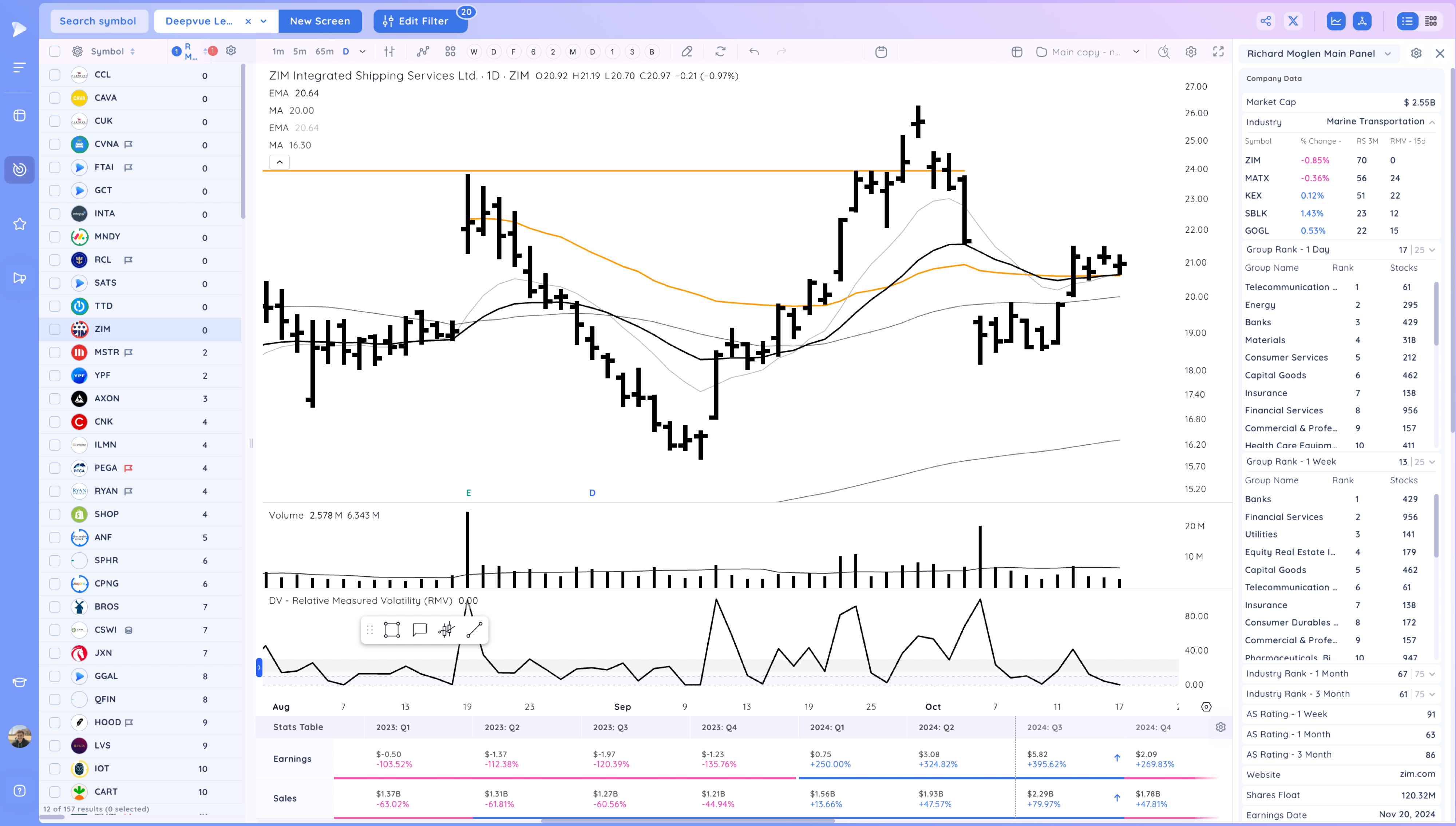Check the ZIM row checkbox

click(55, 329)
